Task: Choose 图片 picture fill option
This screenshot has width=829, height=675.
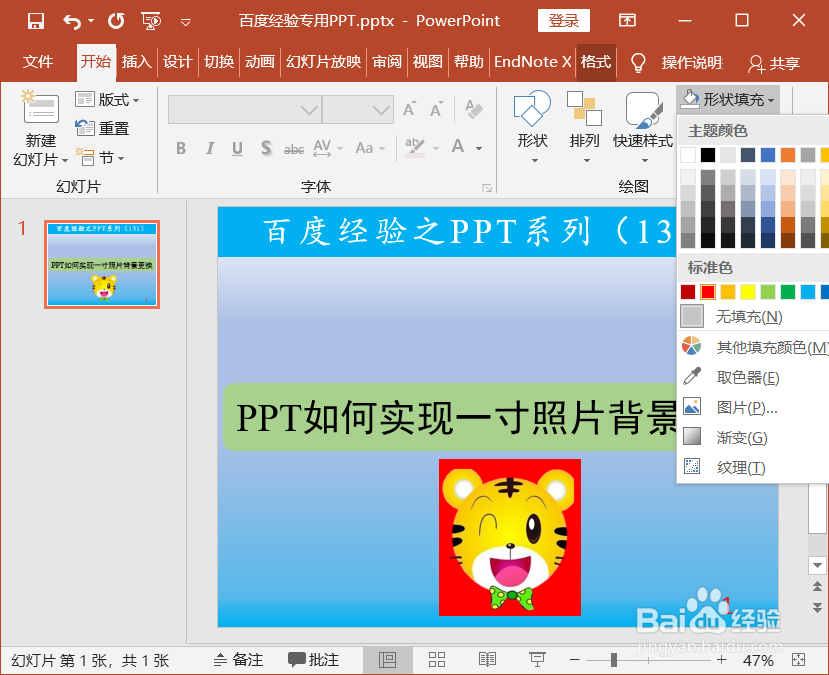Action: click(753, 408)
